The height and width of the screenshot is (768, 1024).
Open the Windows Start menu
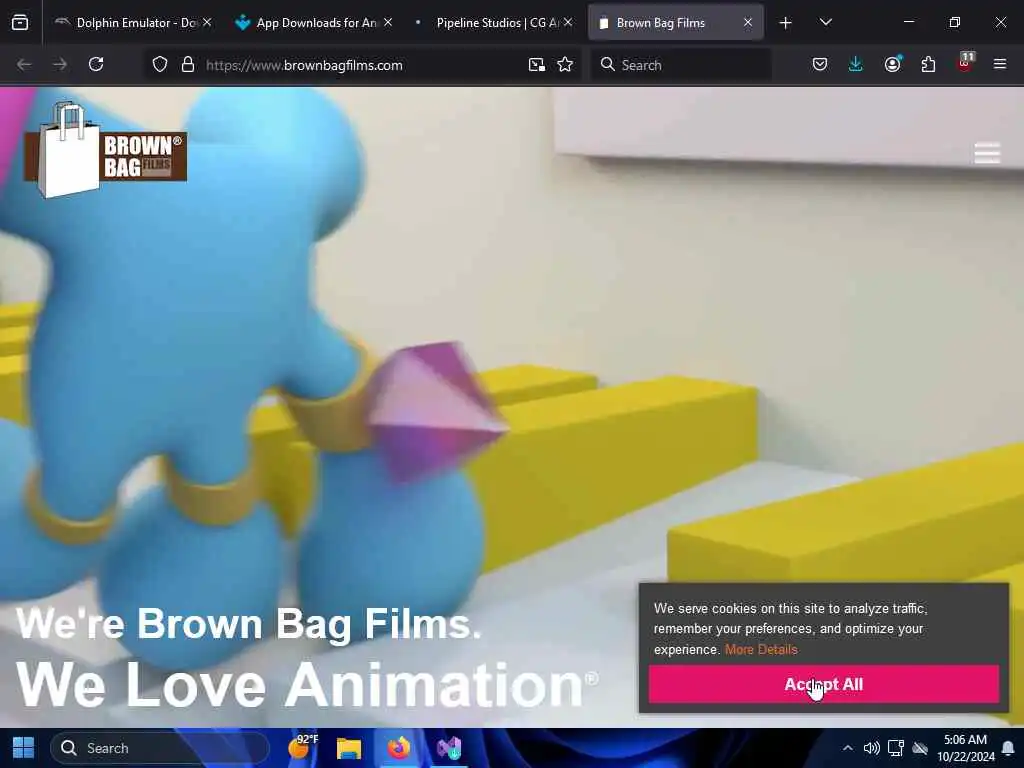coord(24,748)
